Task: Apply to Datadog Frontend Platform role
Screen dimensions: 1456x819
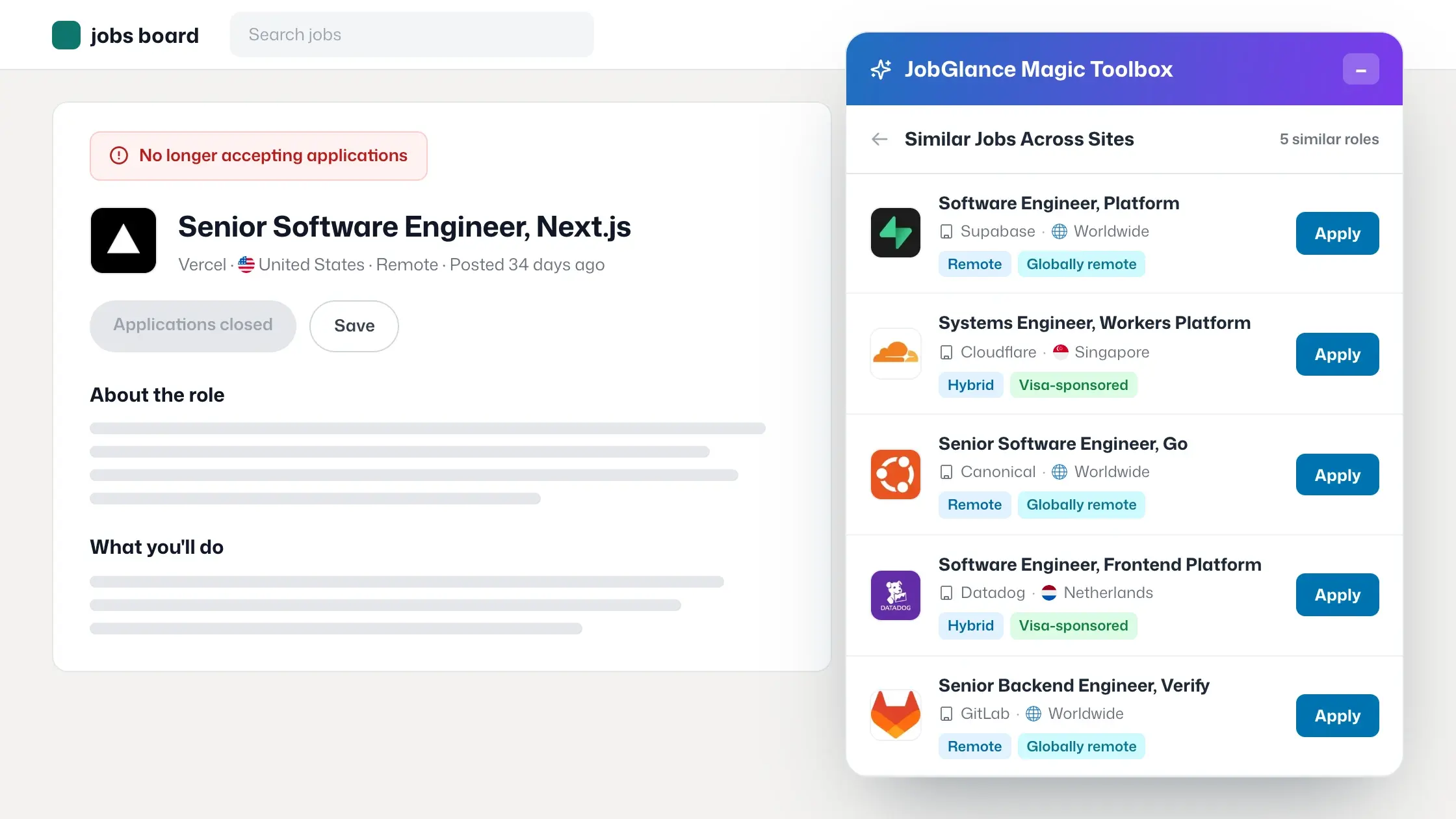Action: click(x=1337, y=595)
